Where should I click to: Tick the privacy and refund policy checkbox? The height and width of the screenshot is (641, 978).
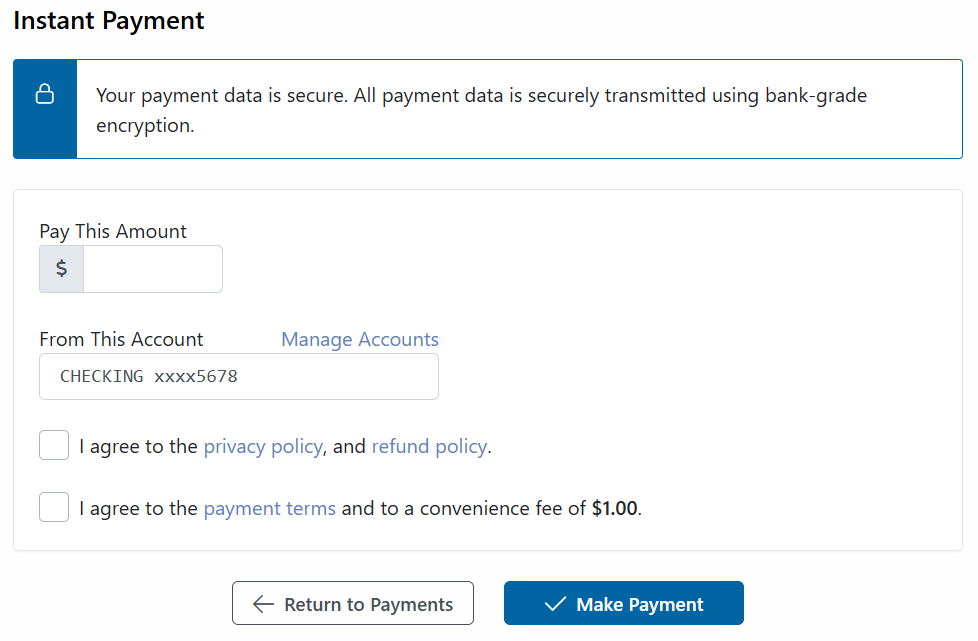point(54,446)
